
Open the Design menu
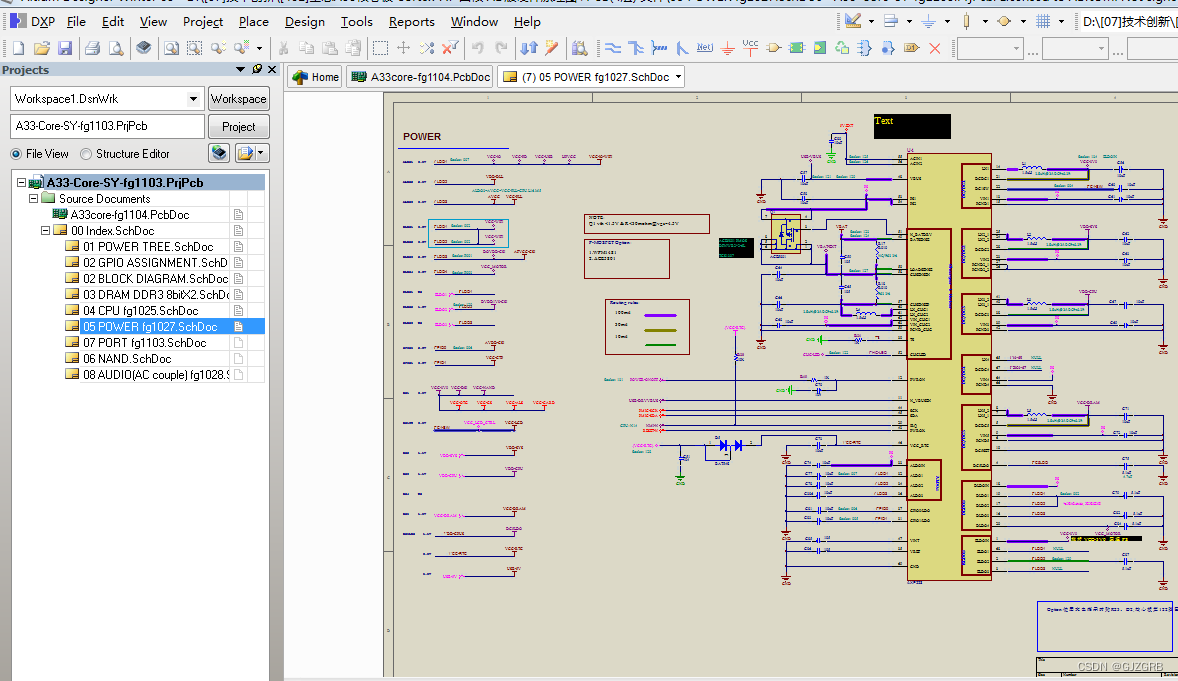pyautogui.click(x=304, y=21)
